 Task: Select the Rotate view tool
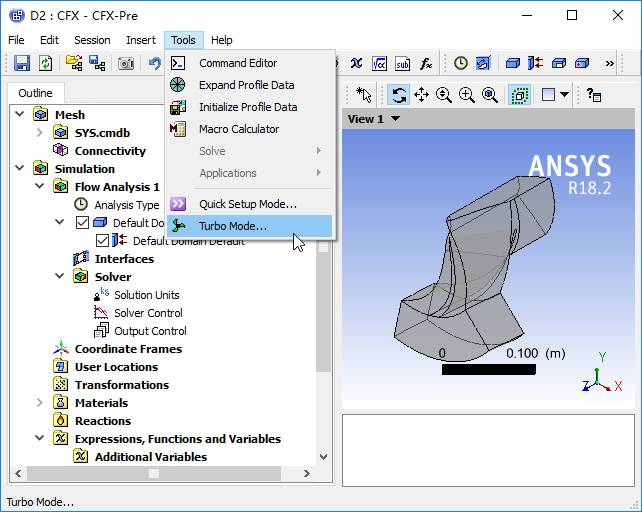point(399,95)
